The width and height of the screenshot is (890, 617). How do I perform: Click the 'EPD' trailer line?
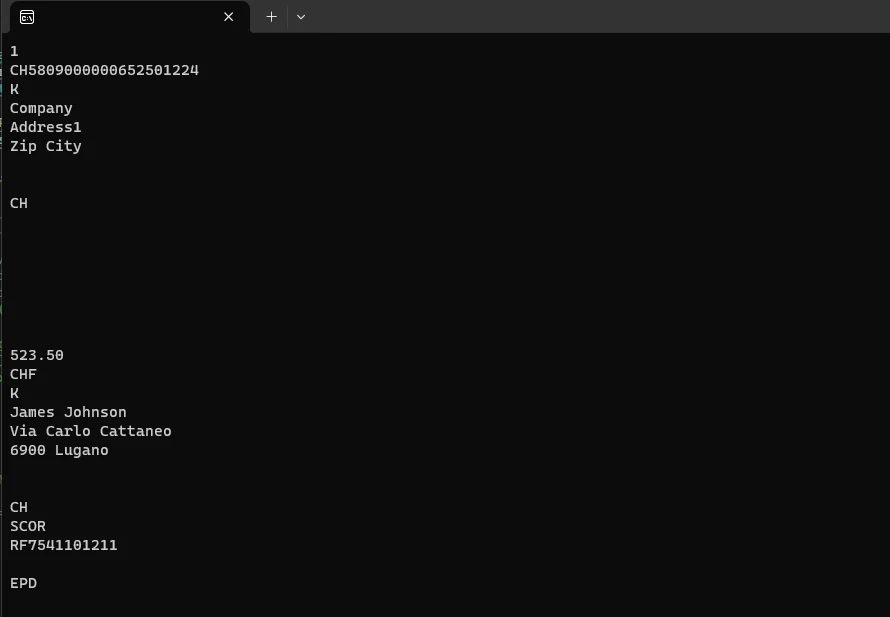click(x=23, y=583)
